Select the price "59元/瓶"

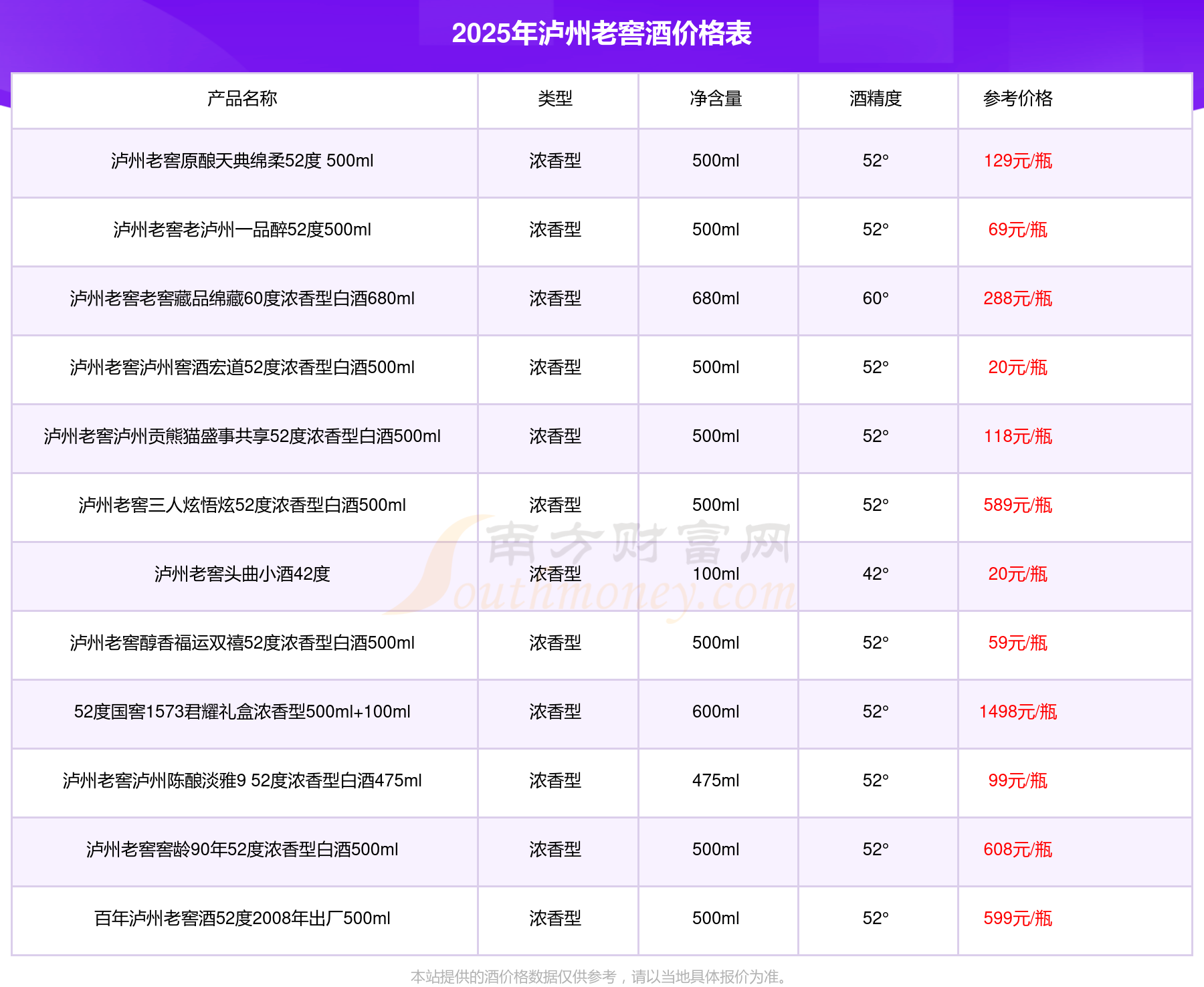point(1017,643)
